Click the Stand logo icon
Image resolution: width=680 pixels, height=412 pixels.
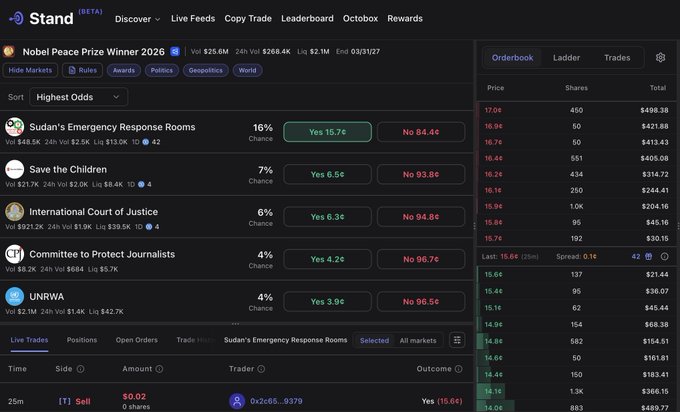(17, 18)
